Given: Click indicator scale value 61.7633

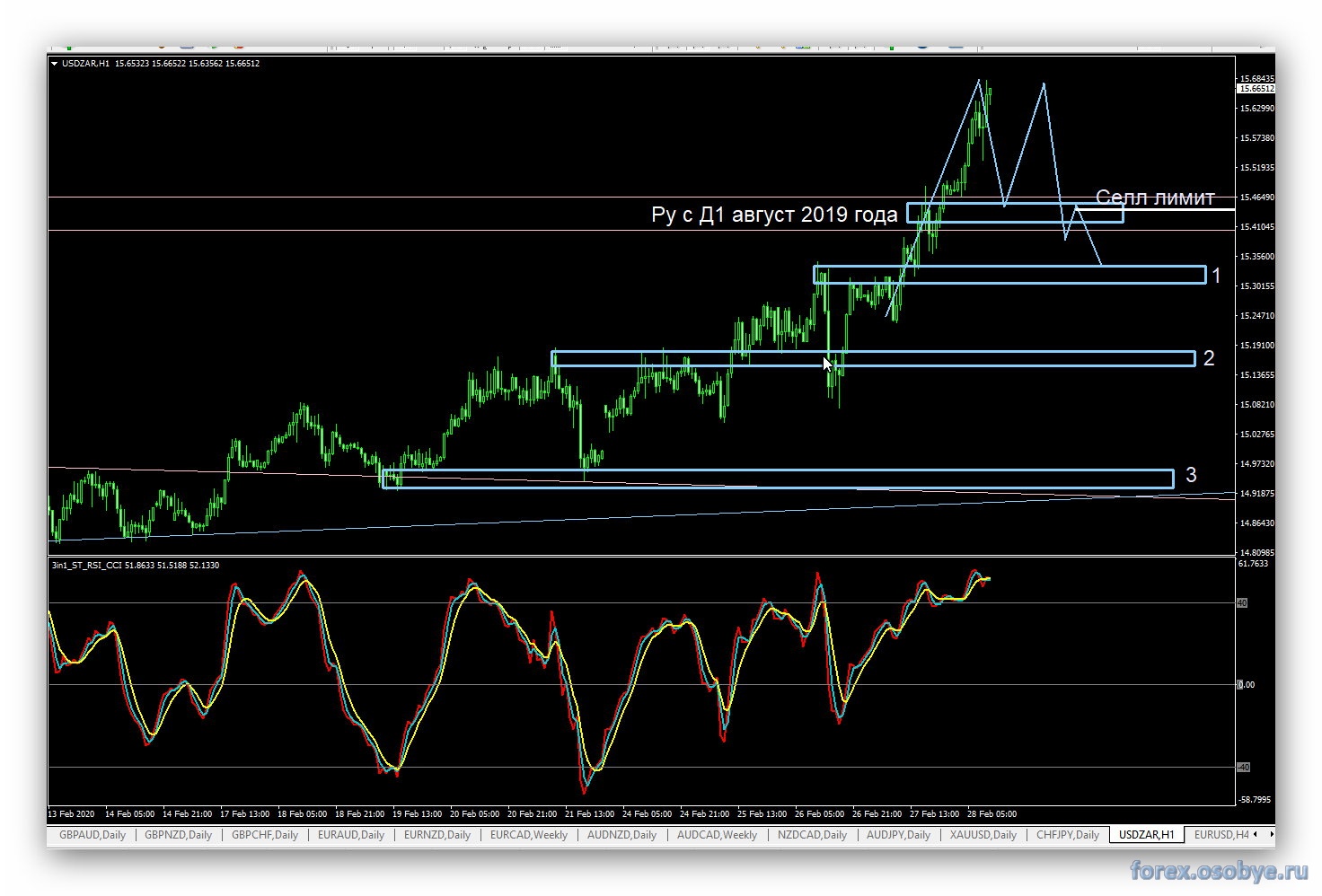Looking at the screenshot, I should point(1253,564).
